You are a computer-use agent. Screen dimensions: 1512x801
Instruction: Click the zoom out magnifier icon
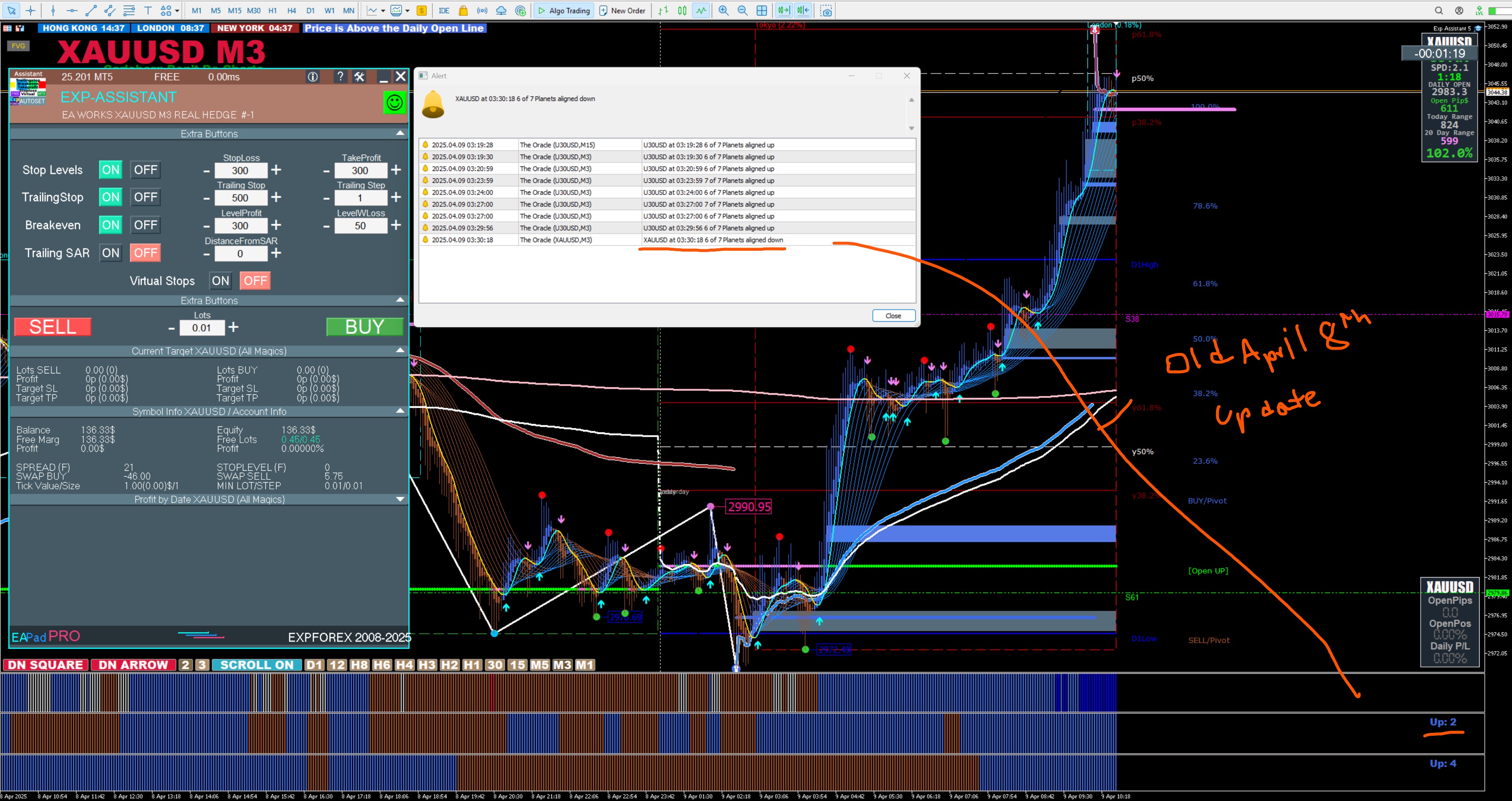pos(743,11)
